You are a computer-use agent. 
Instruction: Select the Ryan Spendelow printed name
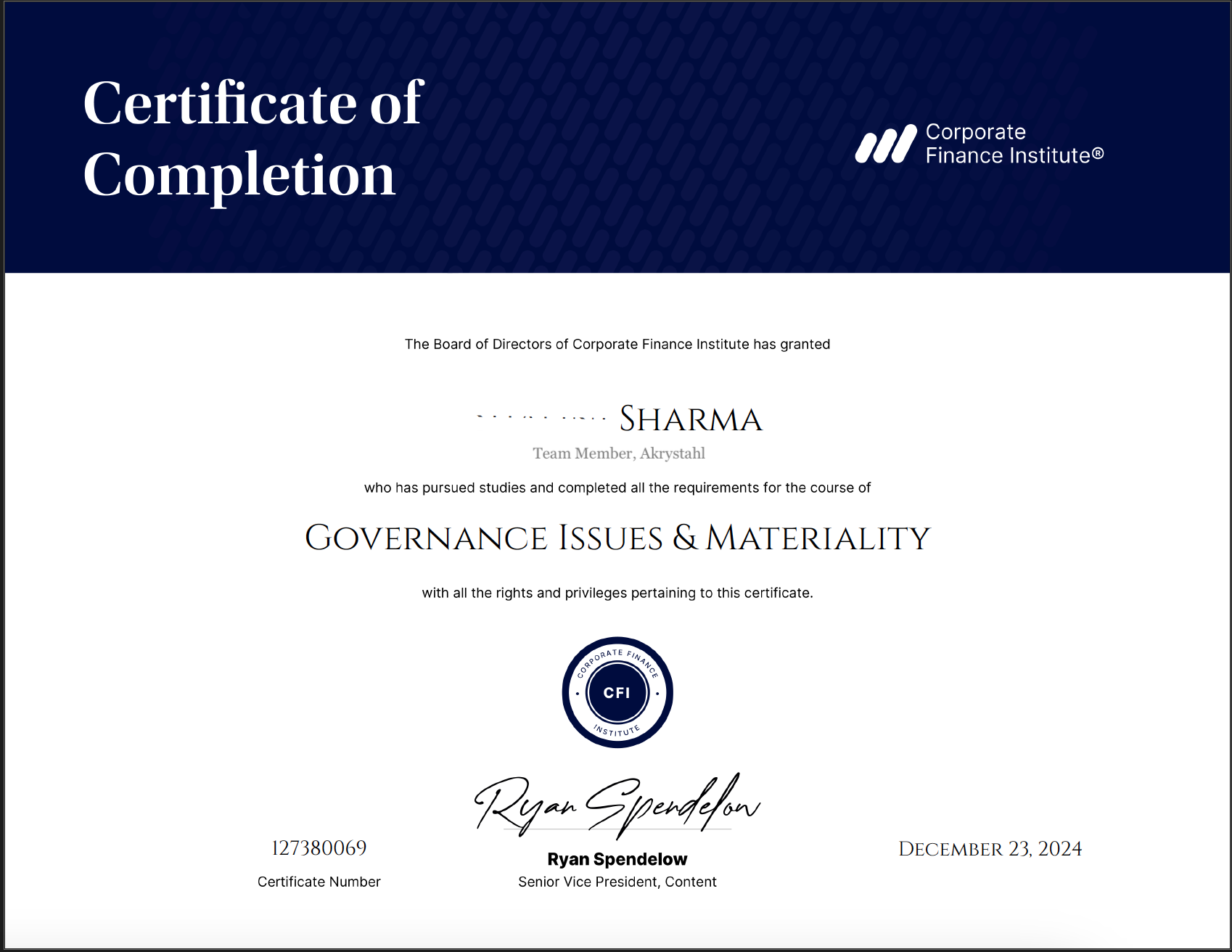click(x=616, y=858)
